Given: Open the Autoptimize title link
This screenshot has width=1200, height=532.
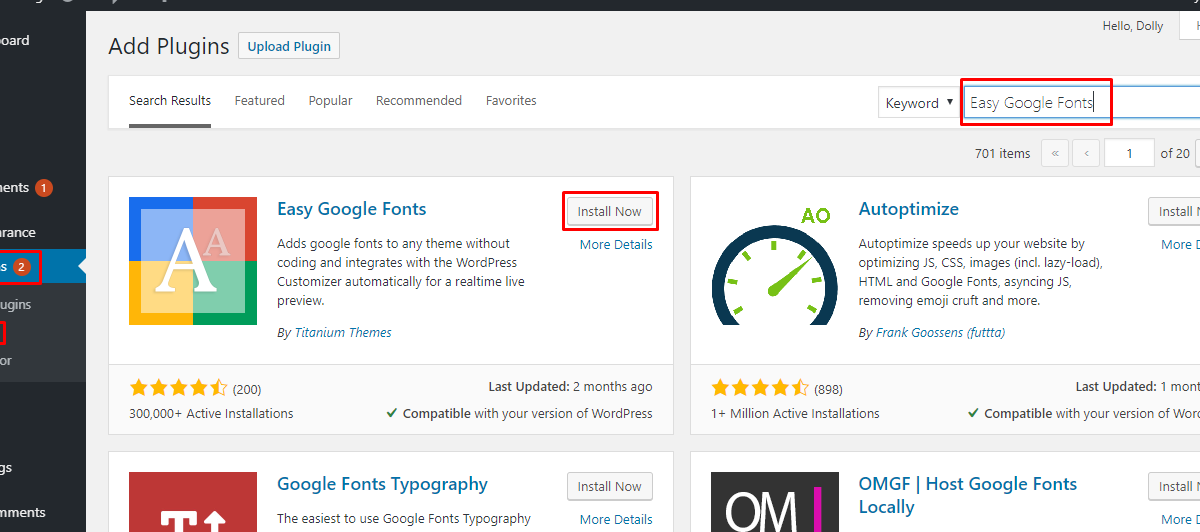Looking at the screenshot, I should [909, 209].
